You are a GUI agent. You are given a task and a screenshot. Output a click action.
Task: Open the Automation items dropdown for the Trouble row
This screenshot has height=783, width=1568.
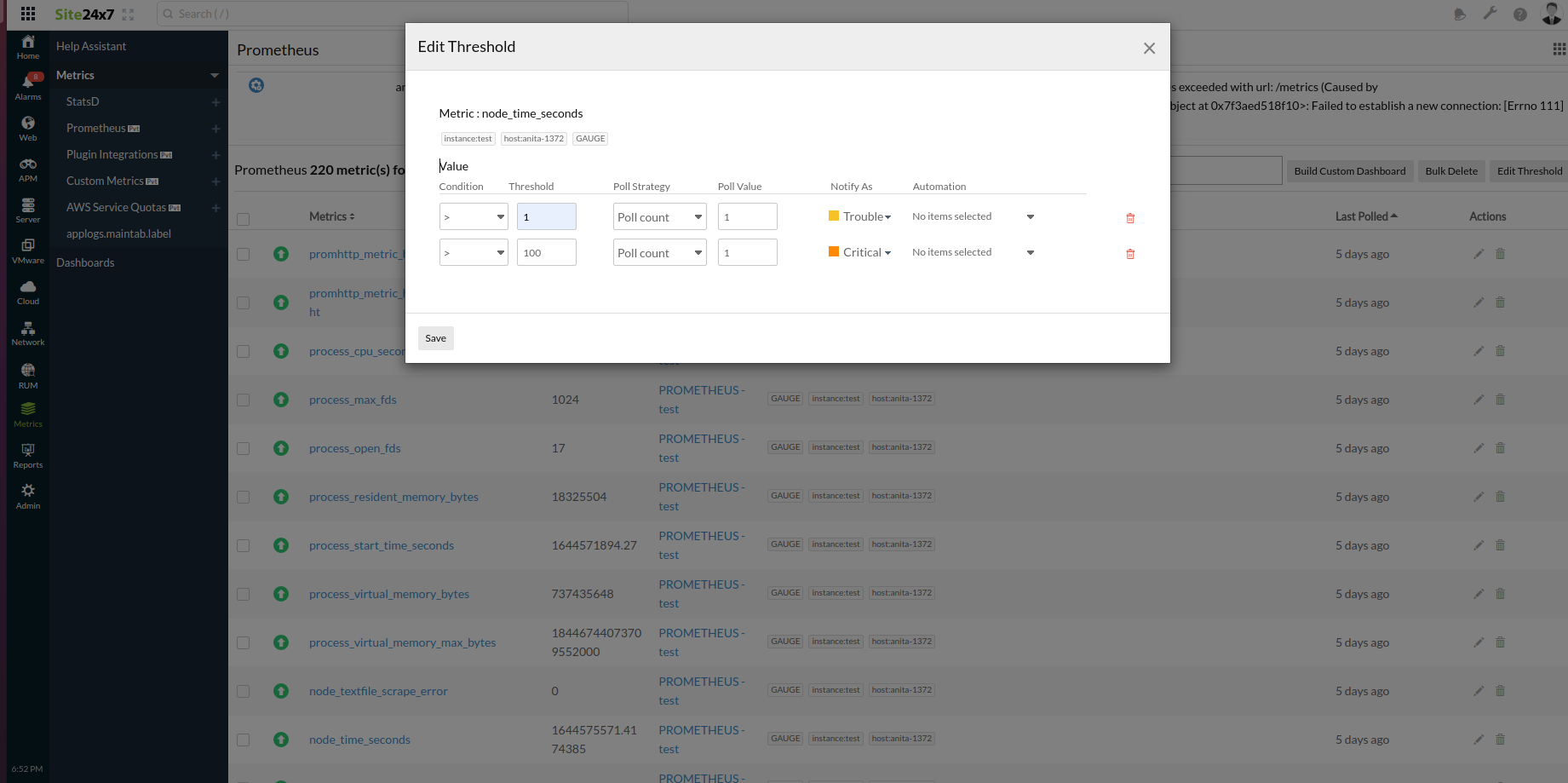tap(972, 216)
